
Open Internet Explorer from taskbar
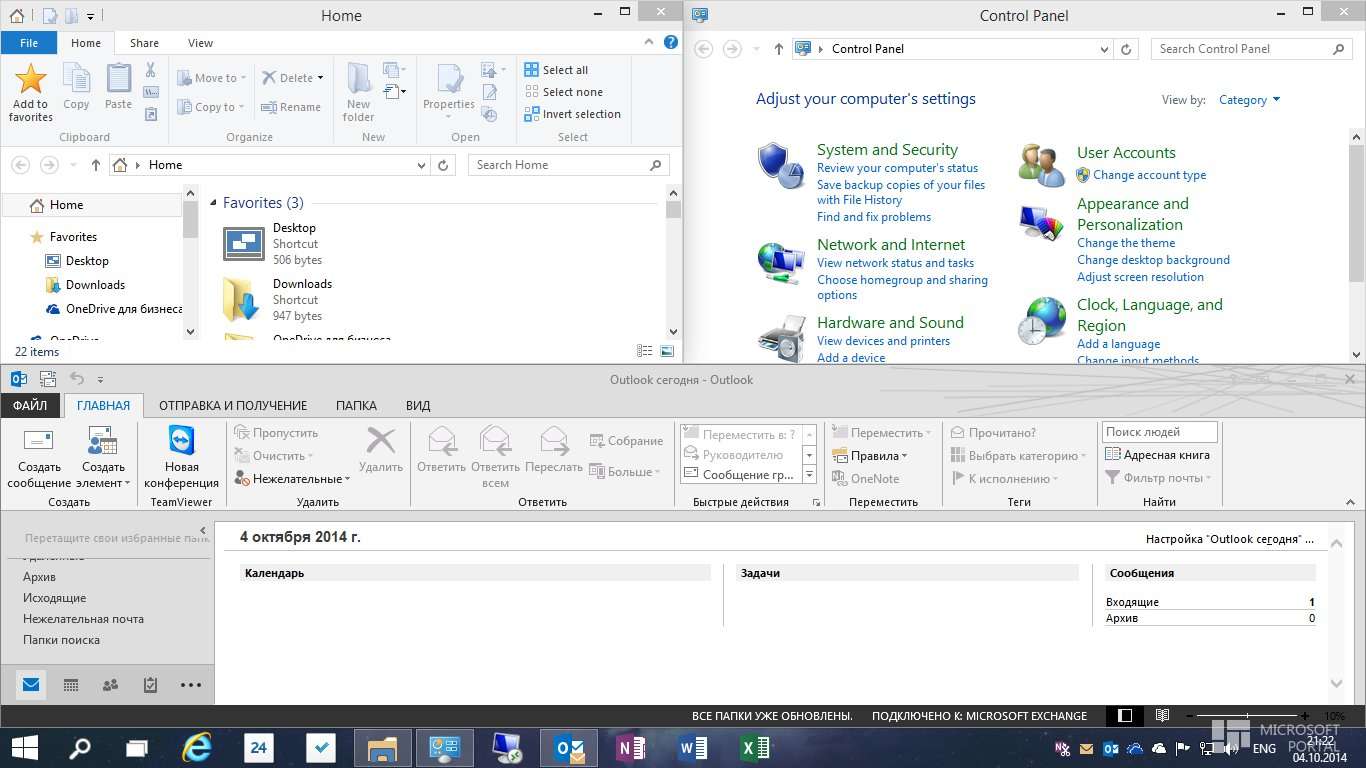click(198, 747)
